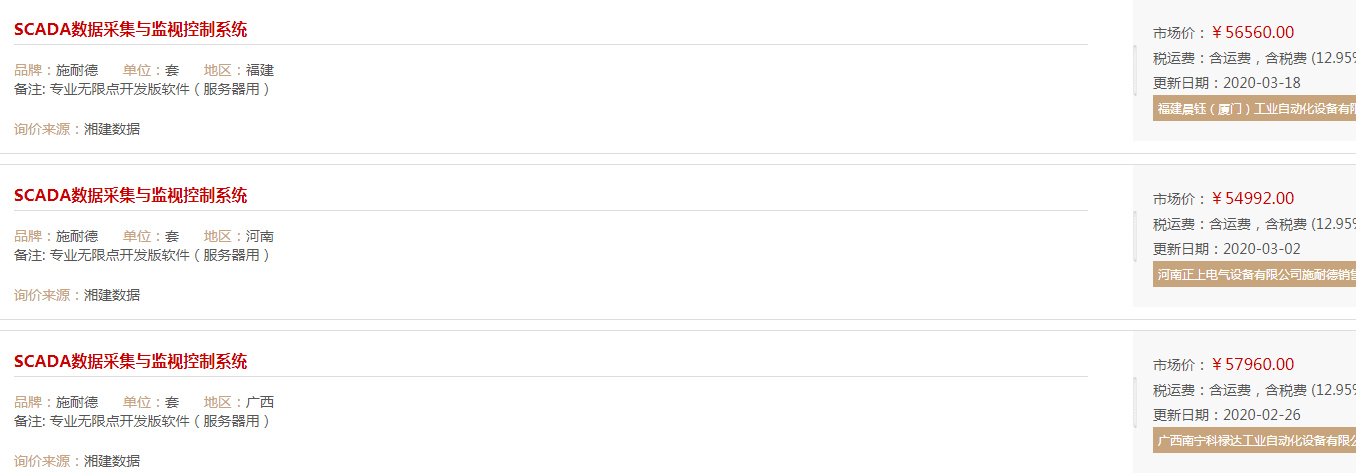
Task: Click the 福建 region value
Action: pos(260,70)
